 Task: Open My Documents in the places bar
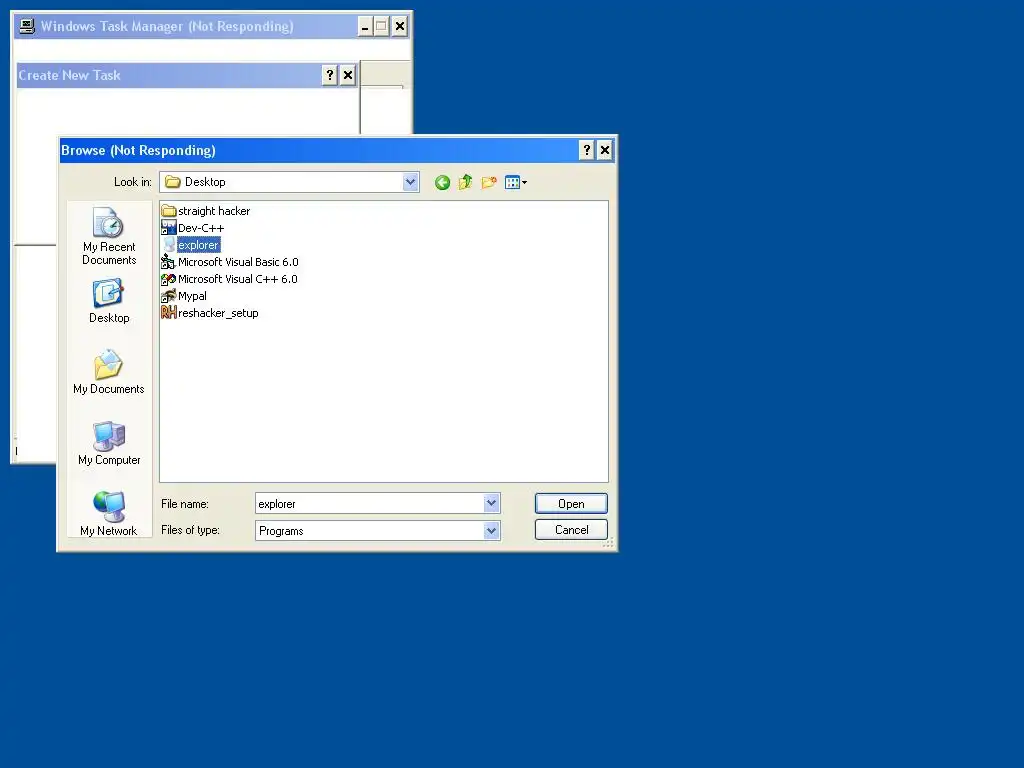point(109,372)
